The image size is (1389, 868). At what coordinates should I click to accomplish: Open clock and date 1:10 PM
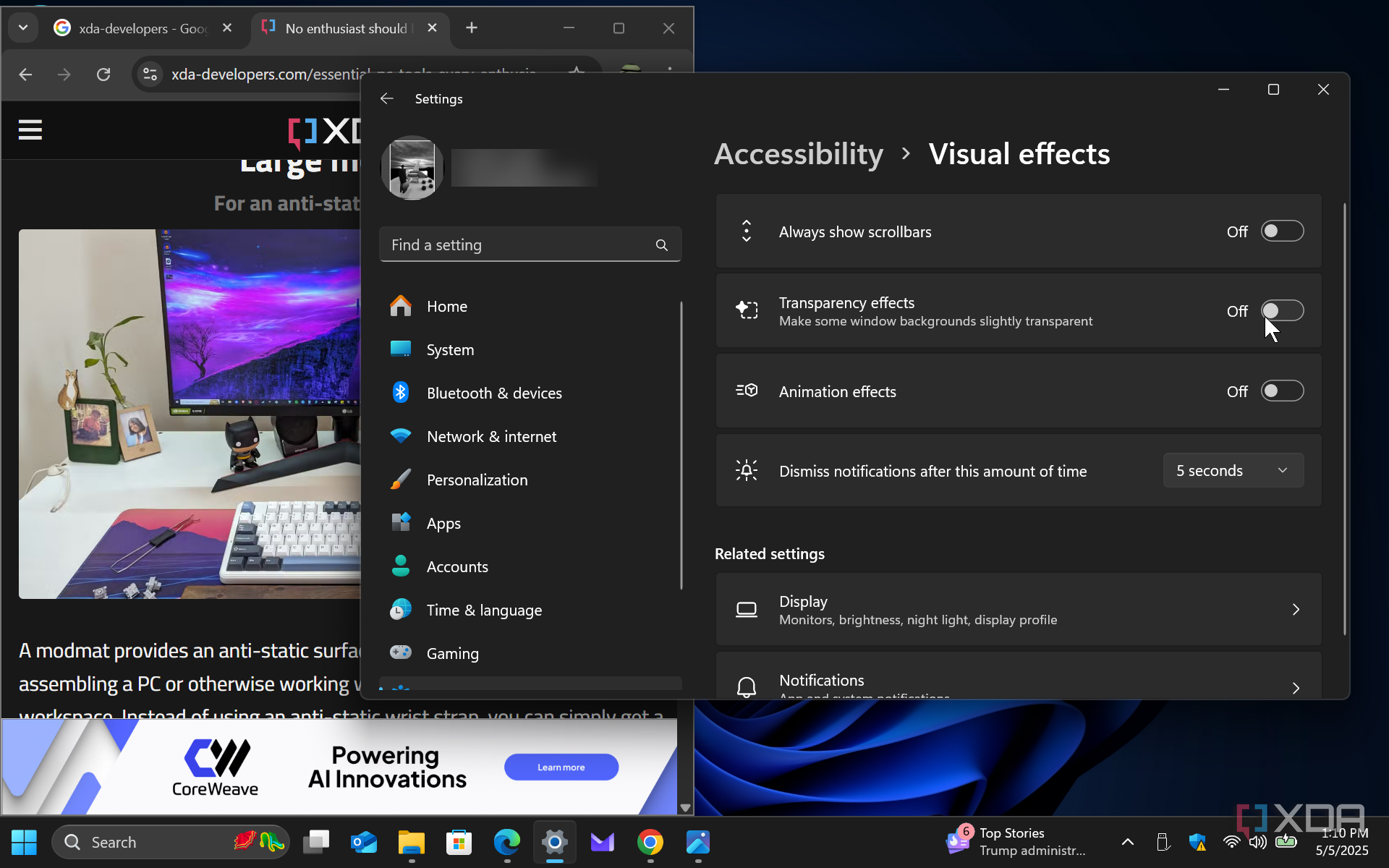[x=1343, y=842]
